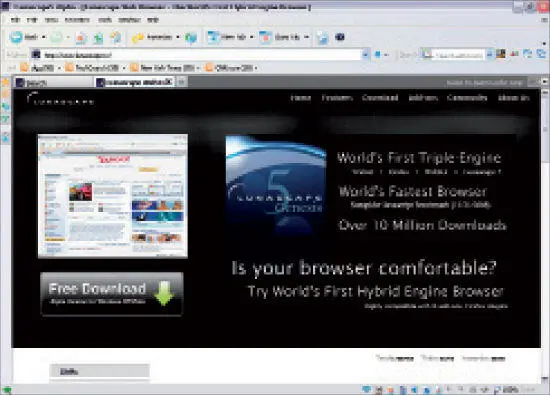Click the blue Back arrow icon
The width and height of the screenshot is (550, 395).
(x=16, y=37)
